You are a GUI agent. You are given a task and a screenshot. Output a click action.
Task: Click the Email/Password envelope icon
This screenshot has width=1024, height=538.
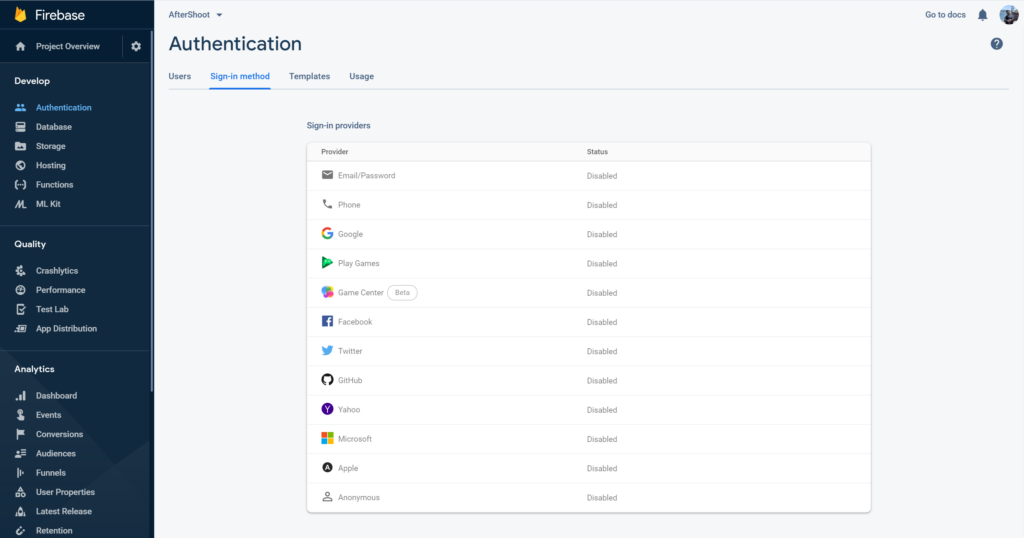click(x=327, y=175)
